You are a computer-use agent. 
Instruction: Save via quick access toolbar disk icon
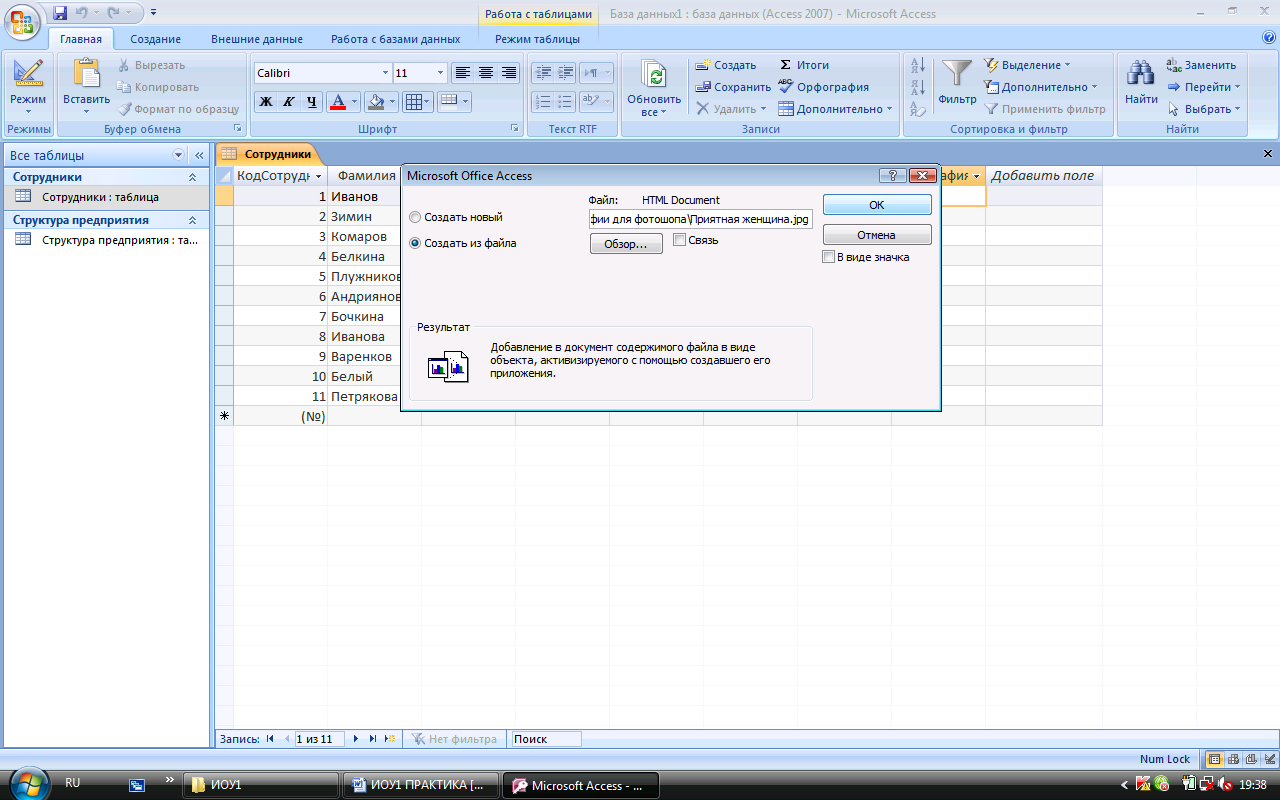(60, 13)
